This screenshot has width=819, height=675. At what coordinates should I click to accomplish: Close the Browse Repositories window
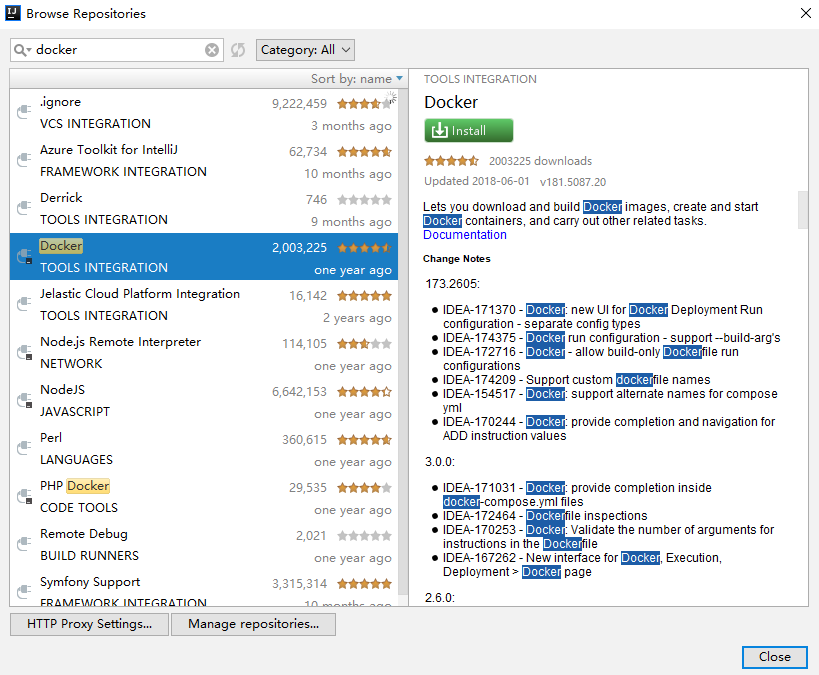click(x=805, y=13)
